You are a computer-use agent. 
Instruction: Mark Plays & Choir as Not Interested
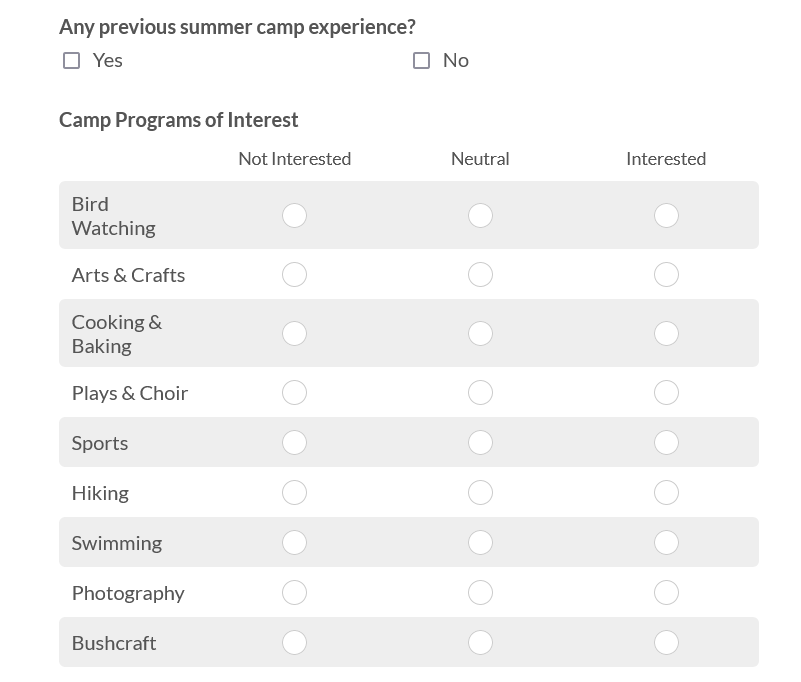(294, 393)
